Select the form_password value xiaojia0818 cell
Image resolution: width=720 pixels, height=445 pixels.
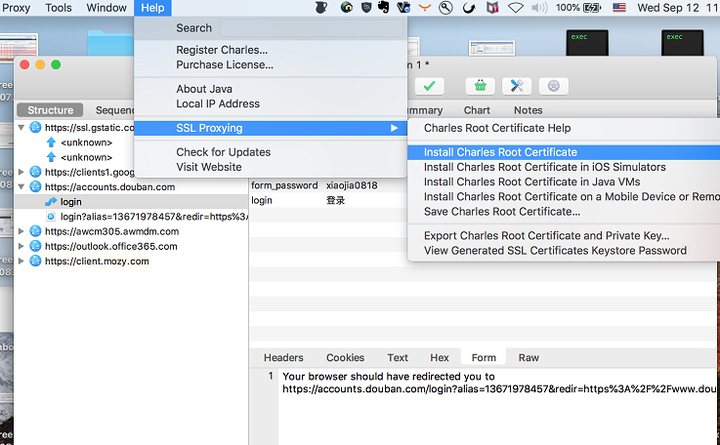point(352,185)
